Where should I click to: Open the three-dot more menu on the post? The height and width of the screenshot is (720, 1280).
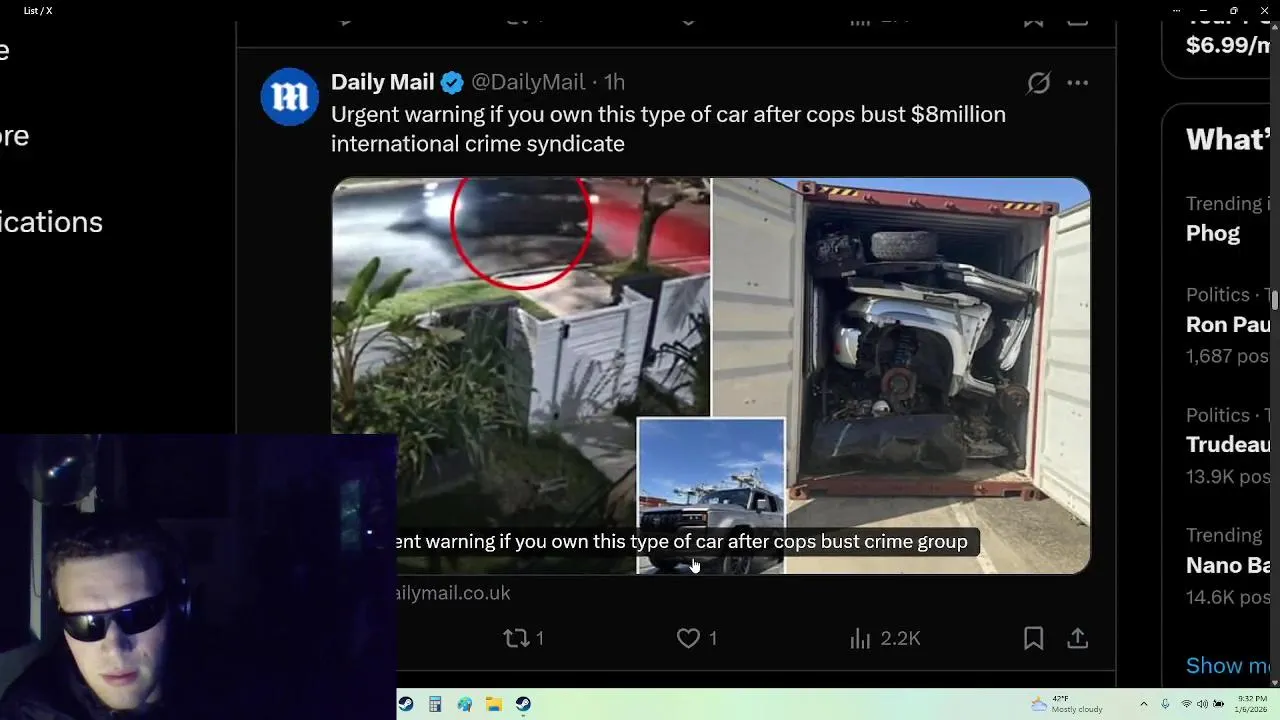tap(1077, 83)
